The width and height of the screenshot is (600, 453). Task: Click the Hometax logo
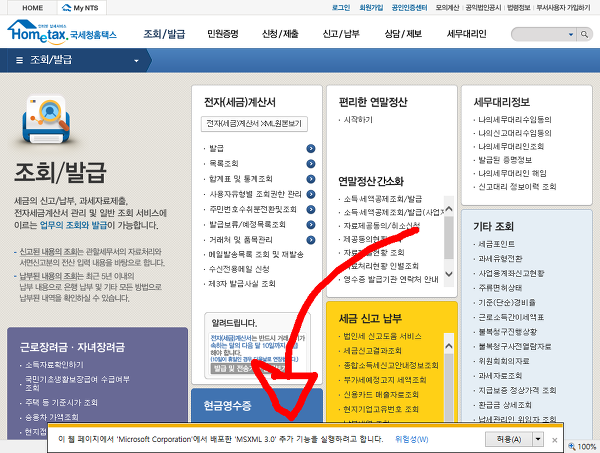click(x=62, y=31)
